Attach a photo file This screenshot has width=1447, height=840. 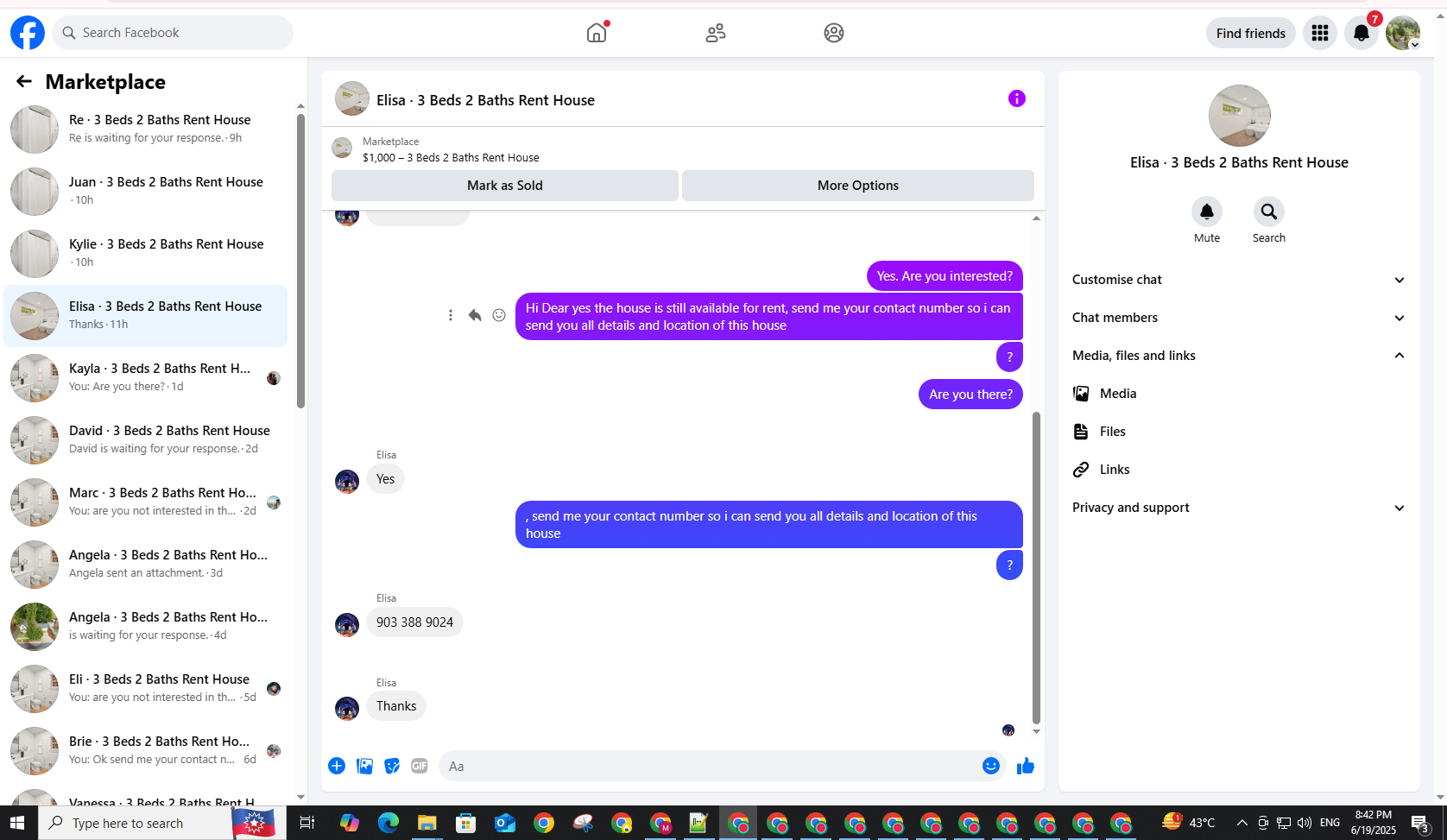point(365,766)
